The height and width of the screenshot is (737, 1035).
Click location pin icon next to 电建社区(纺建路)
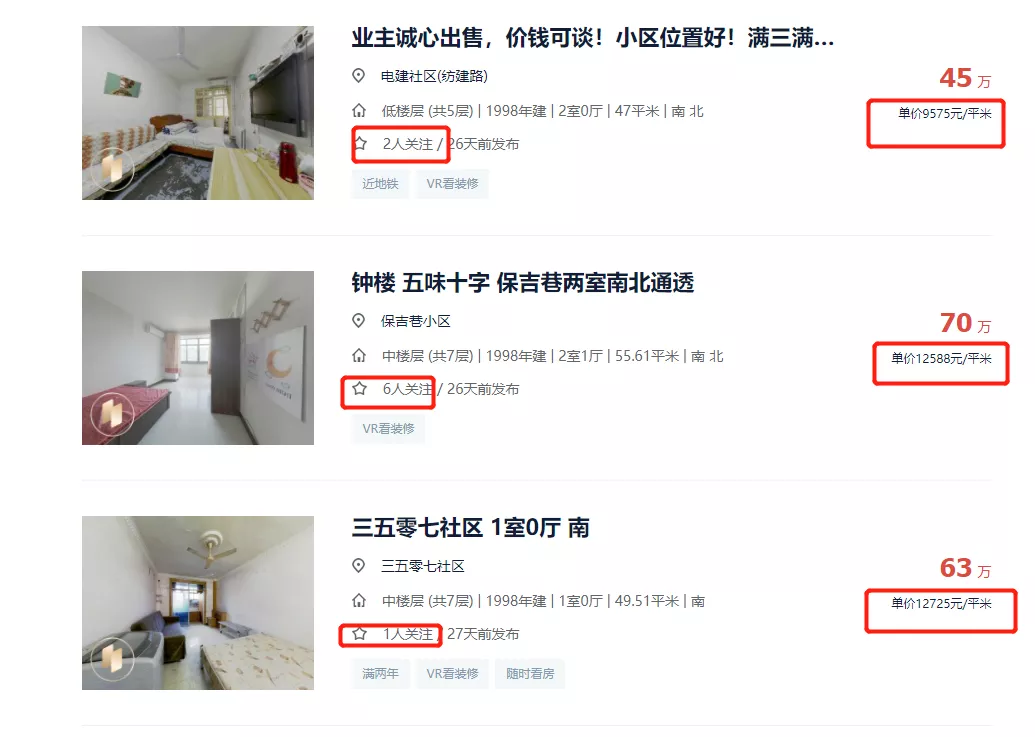(x=358, y=76)
